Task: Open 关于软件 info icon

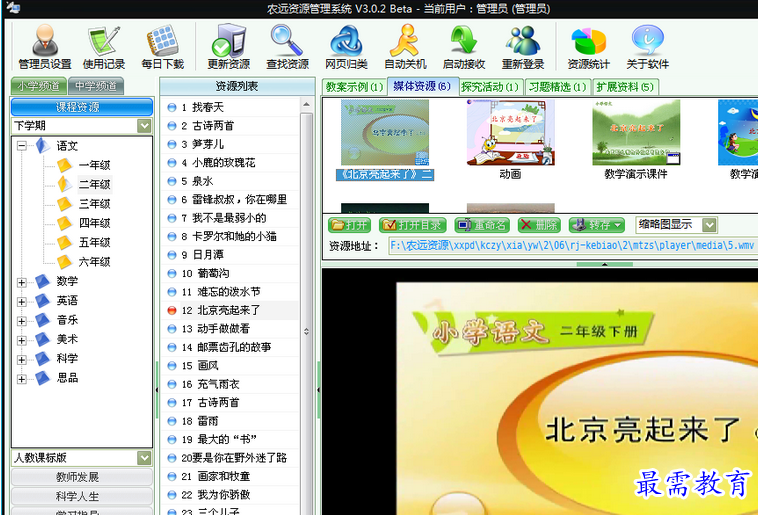Action: pyautogui.click(x=647, y=47)
